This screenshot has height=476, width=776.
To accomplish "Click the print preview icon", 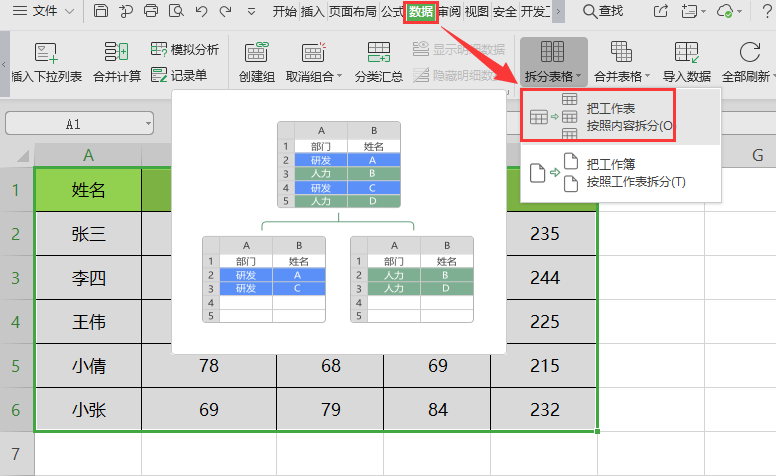I will (176, 11).
